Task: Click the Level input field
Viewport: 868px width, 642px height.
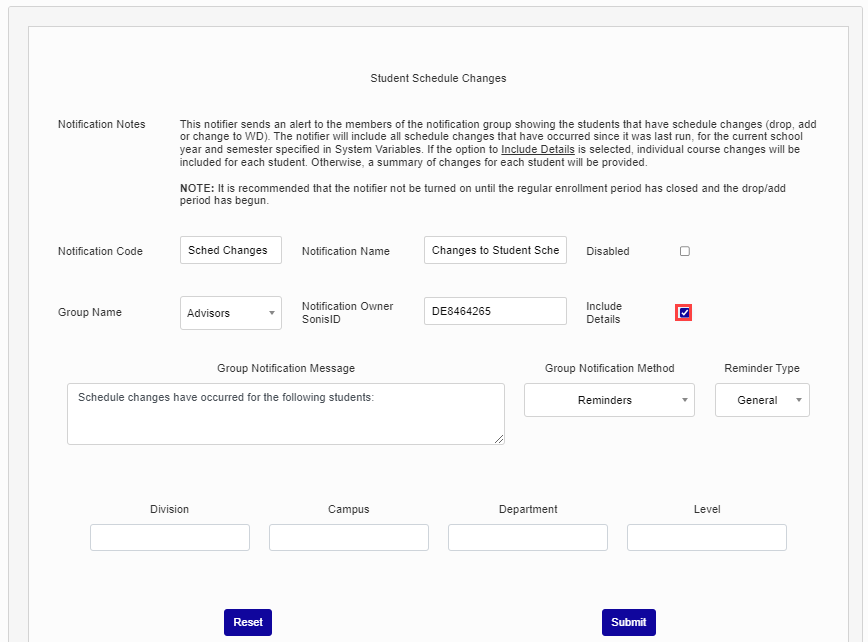Action: coord(706,537)
